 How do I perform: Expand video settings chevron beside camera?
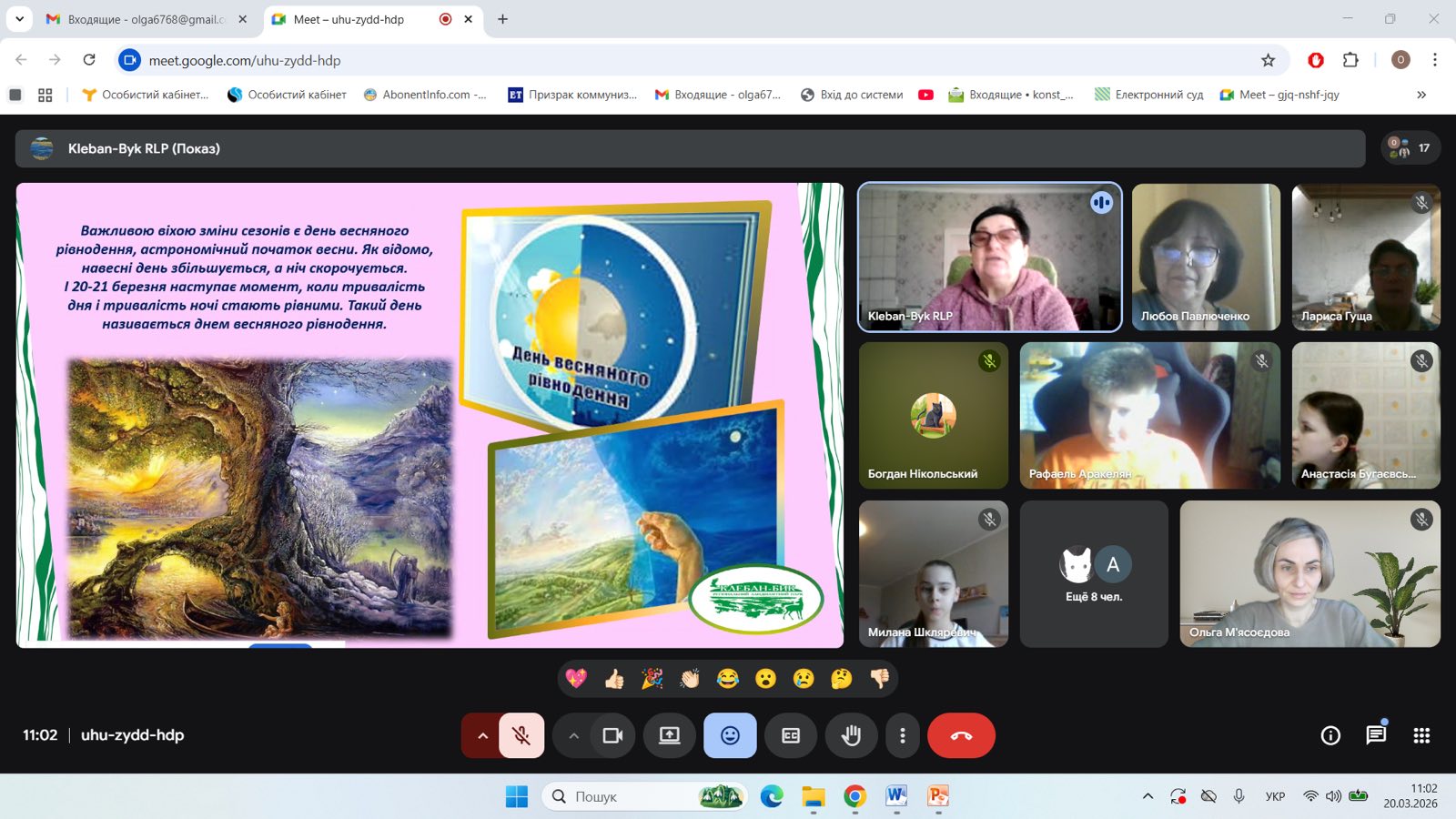click(x=573, y=735)
